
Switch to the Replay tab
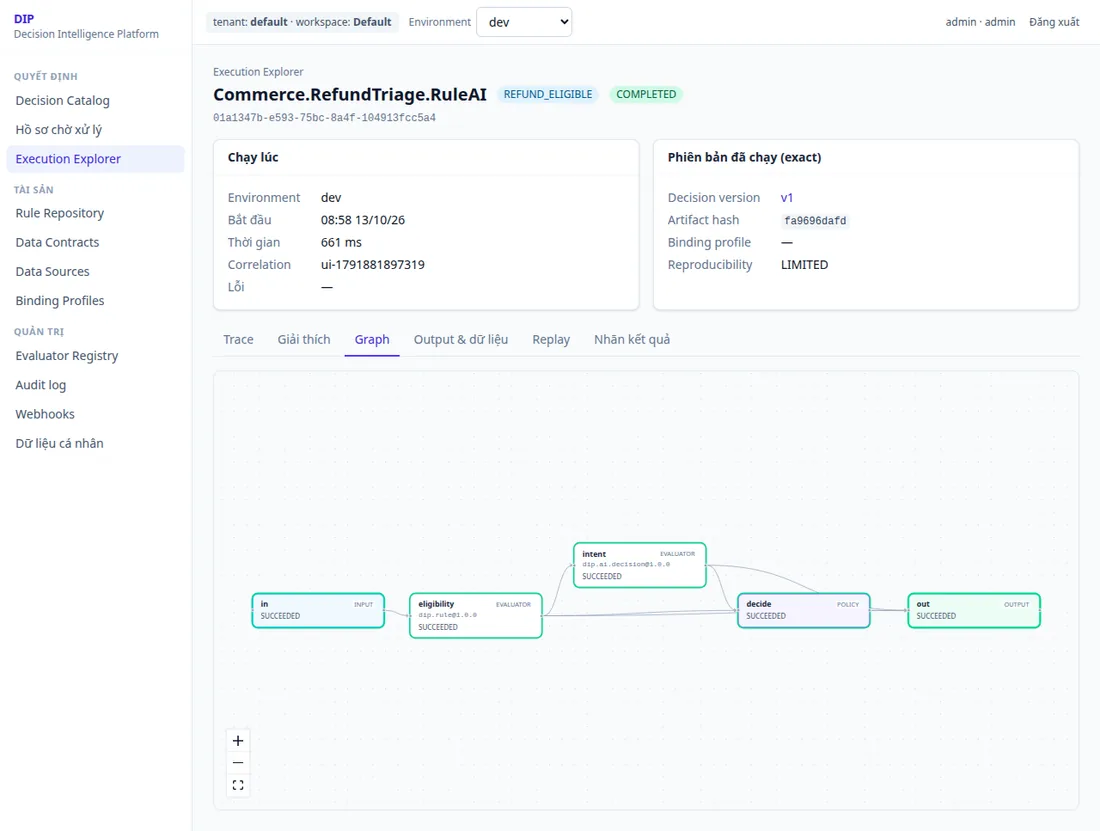click(x=551, y=339)
